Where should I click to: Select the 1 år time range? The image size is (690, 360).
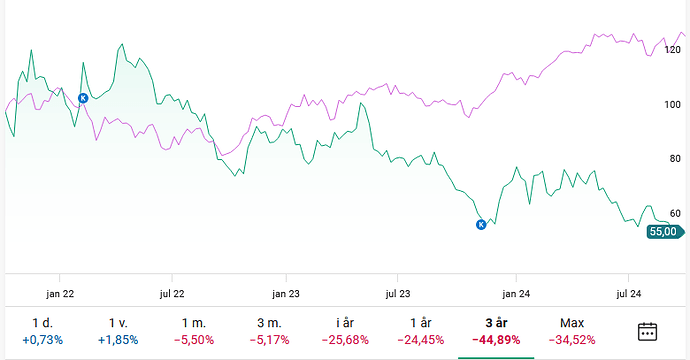coord(421,331)
